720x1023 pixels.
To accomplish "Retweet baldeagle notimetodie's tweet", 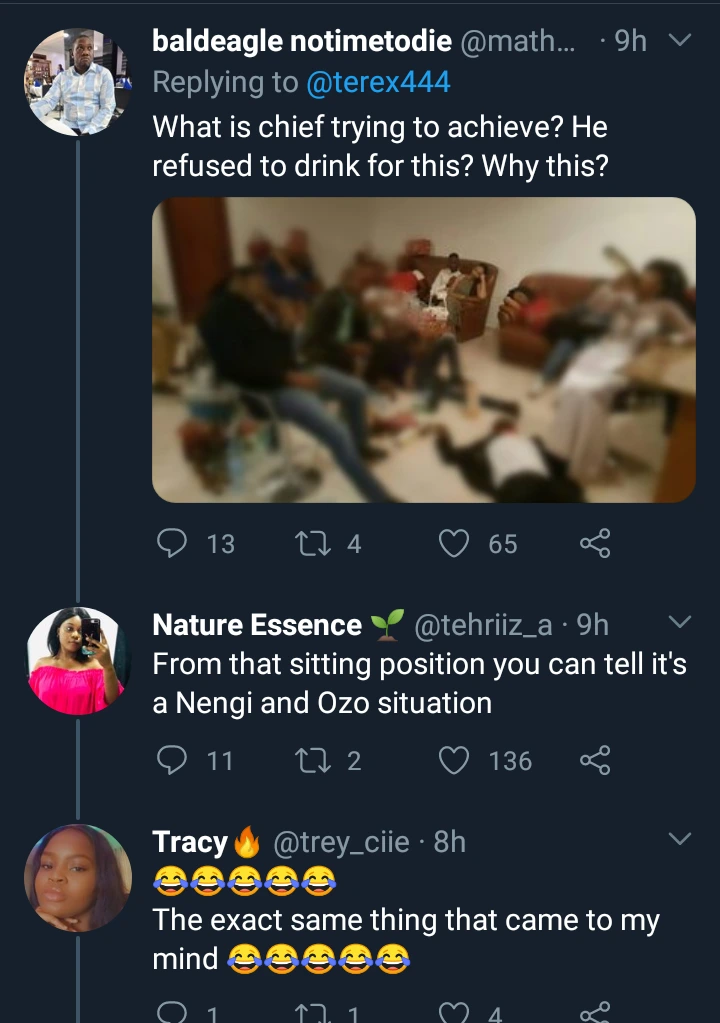I will pyautogui.click(x=307, y=543).
